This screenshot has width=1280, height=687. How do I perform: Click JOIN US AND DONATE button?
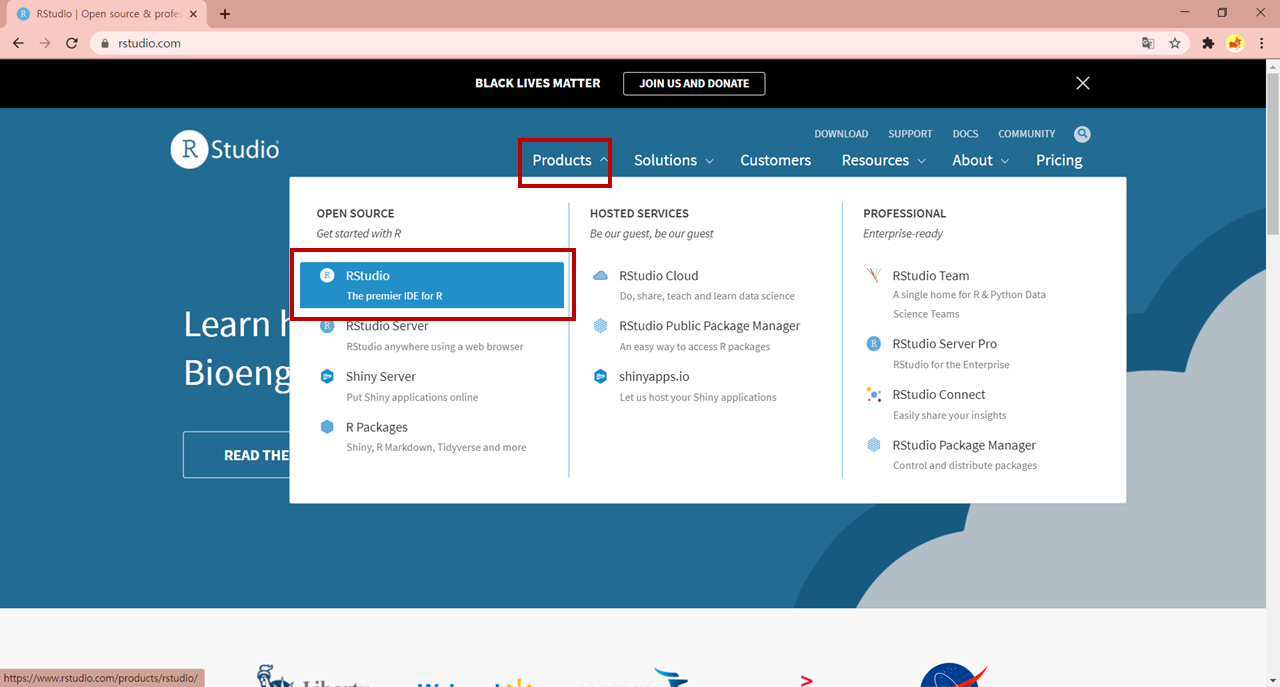694,83
